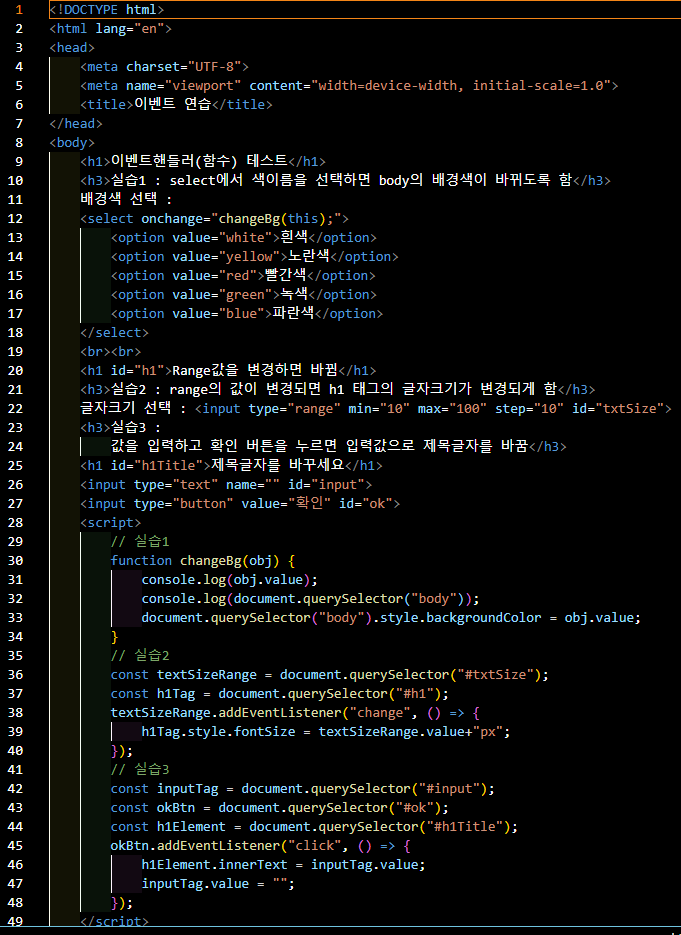Click the const textSizeRange declaration
This screenshot has width=681, height=935.
[330, 675]
